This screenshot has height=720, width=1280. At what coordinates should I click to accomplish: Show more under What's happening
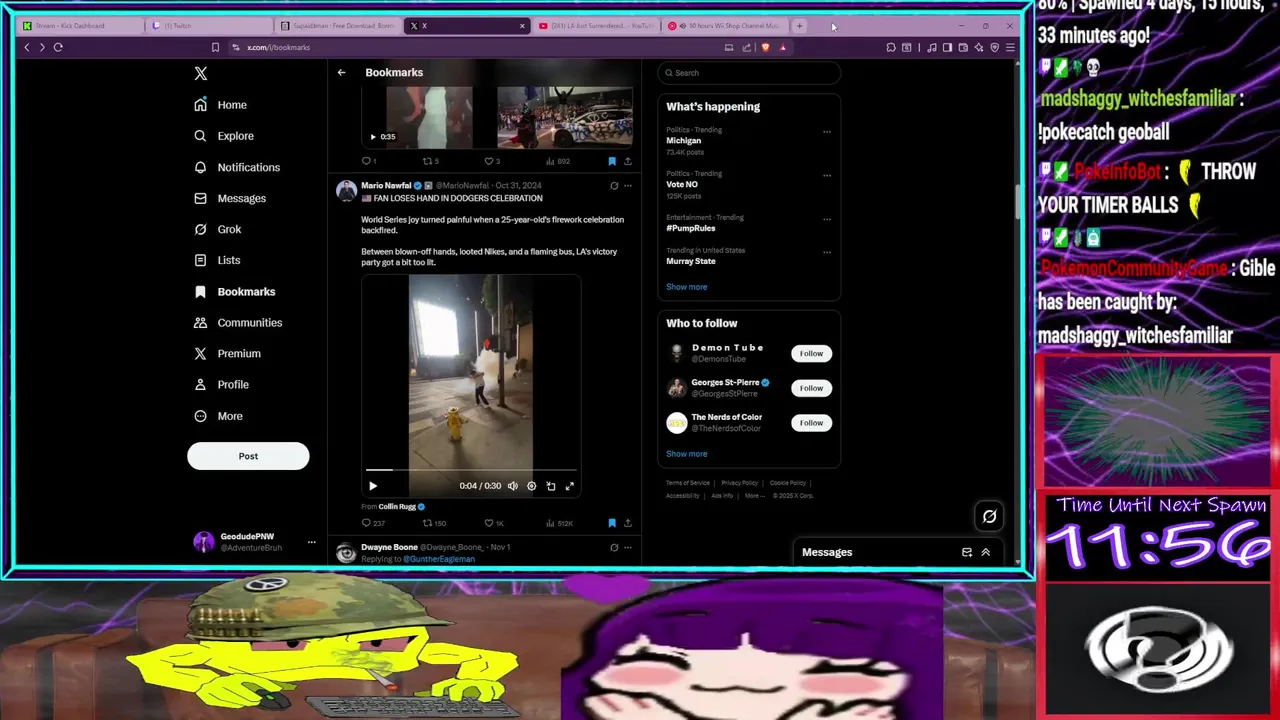click(687, 287)
